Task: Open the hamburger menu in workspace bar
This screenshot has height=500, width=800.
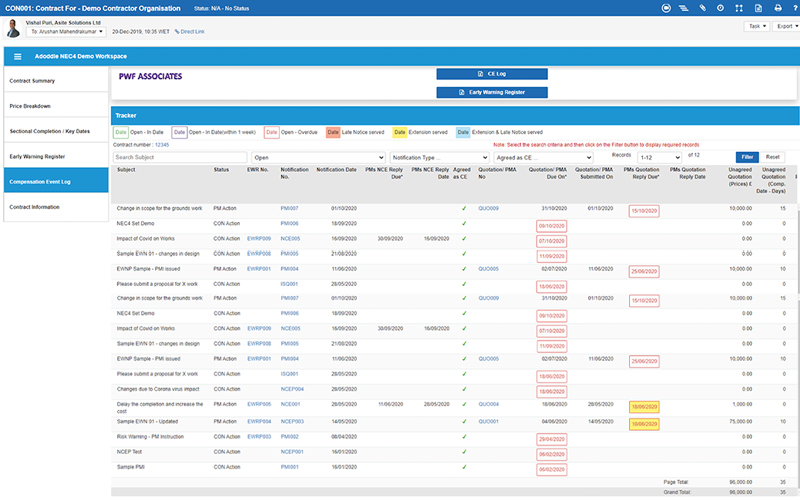Action: coord(17,57)
